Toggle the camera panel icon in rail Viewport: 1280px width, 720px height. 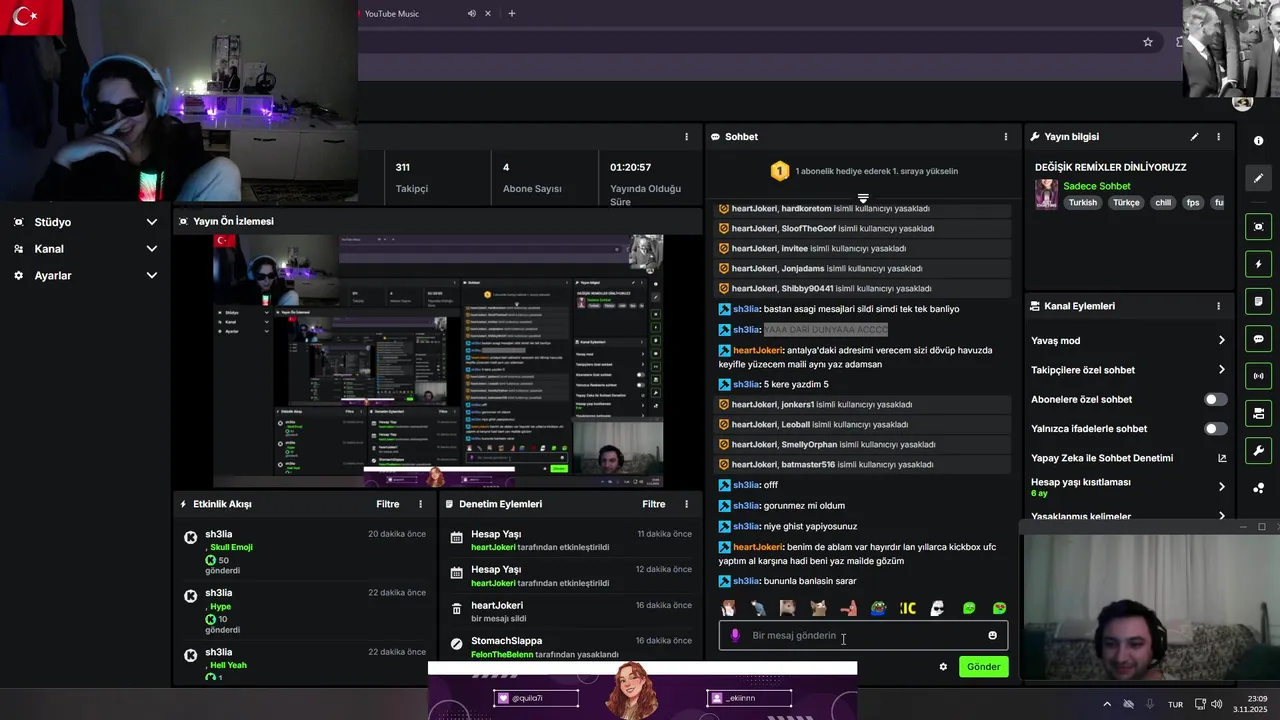point(1259,413)
